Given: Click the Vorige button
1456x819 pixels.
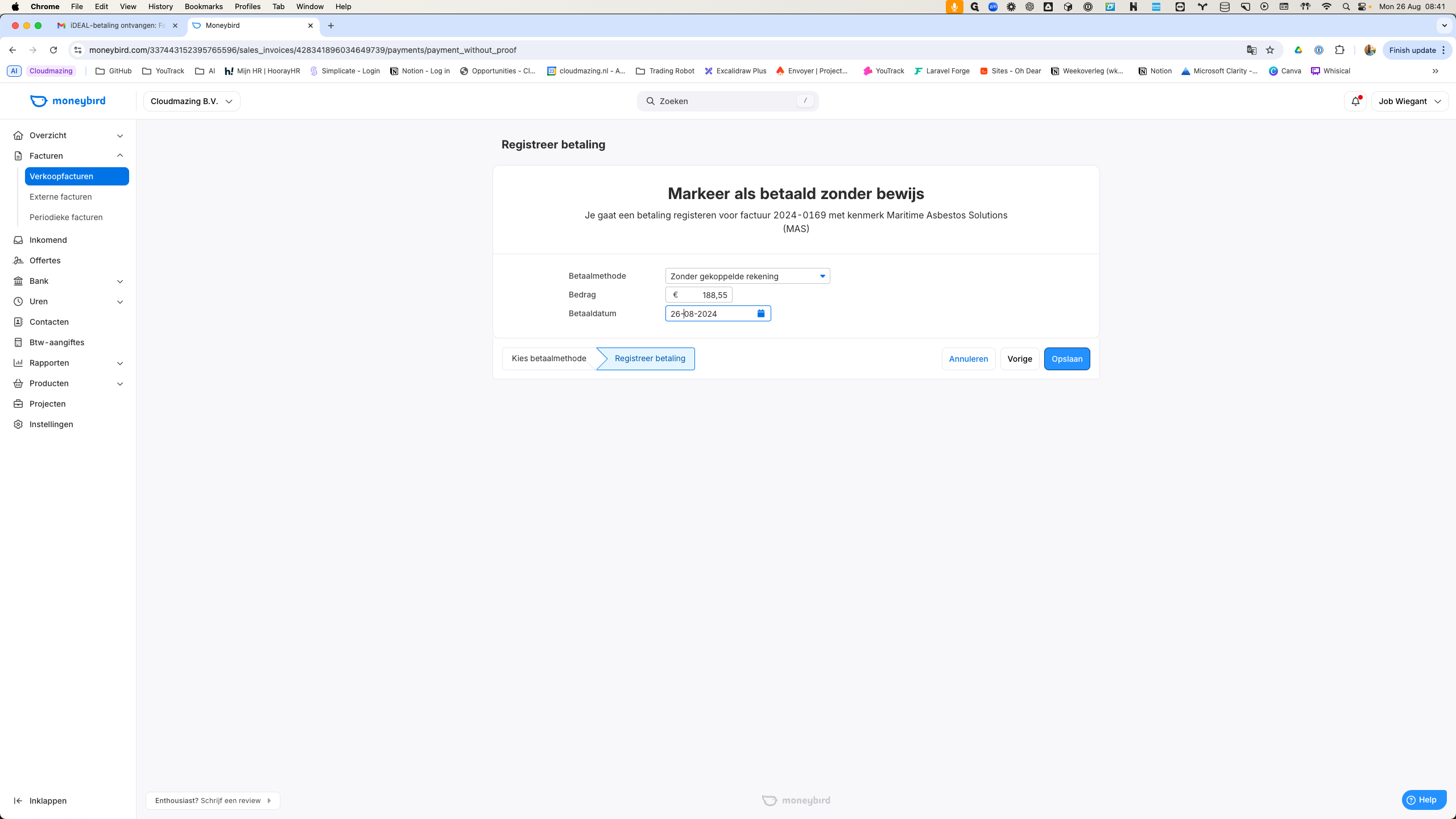Looking at the screenshot, I should coord(1020,359).
